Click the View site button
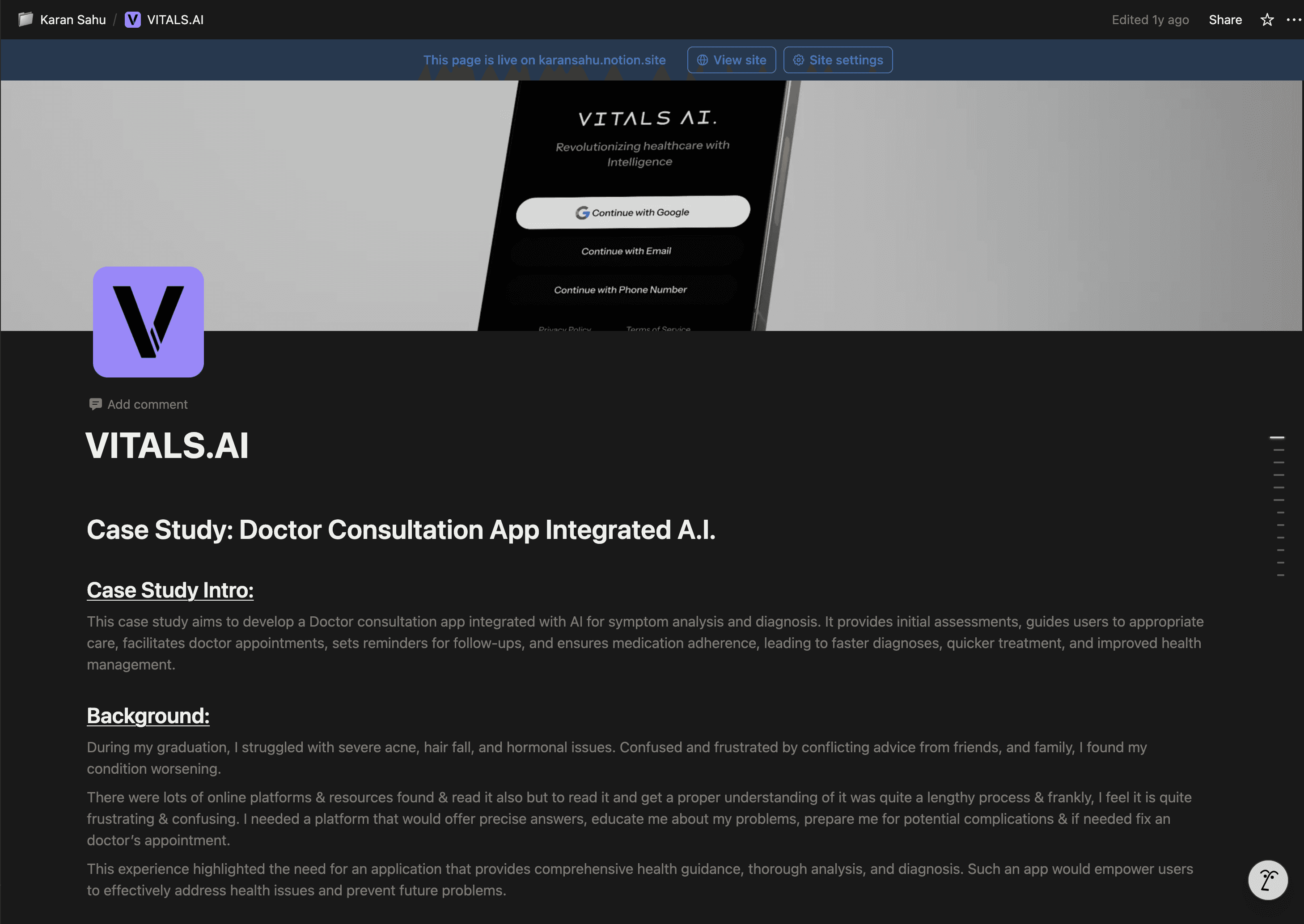 731,60
